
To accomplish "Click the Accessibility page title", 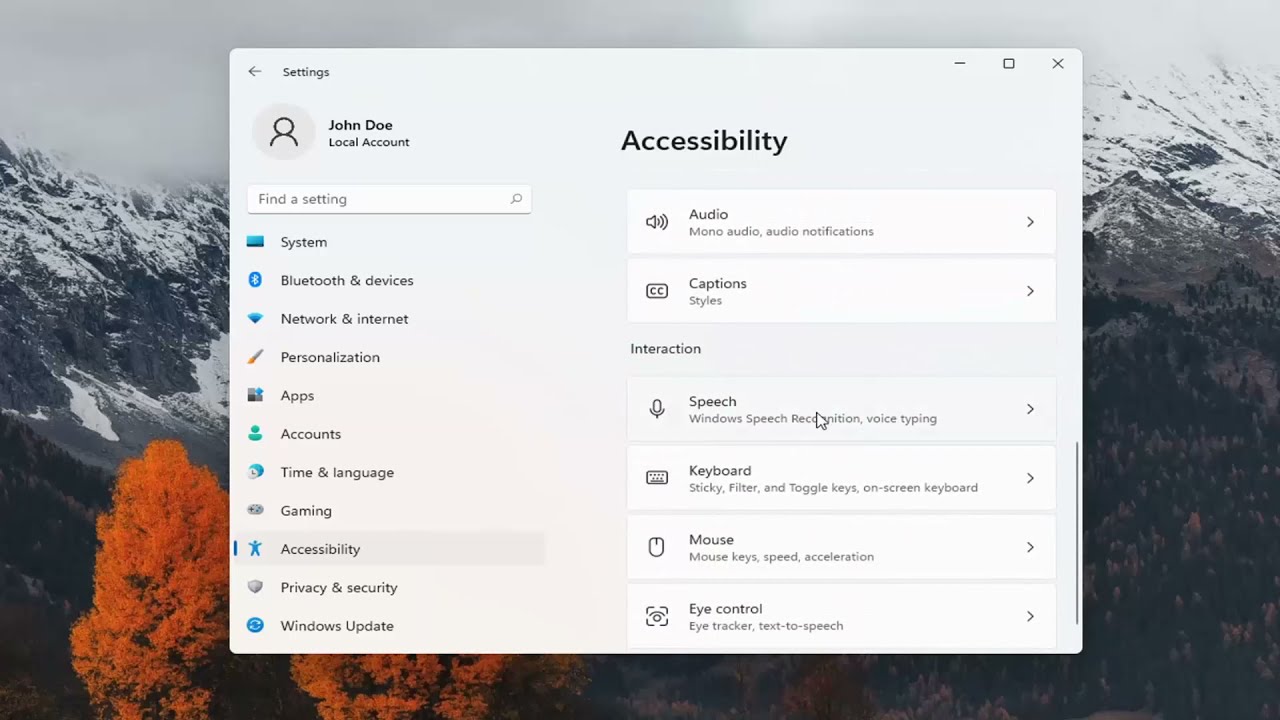I will (704, 141).
